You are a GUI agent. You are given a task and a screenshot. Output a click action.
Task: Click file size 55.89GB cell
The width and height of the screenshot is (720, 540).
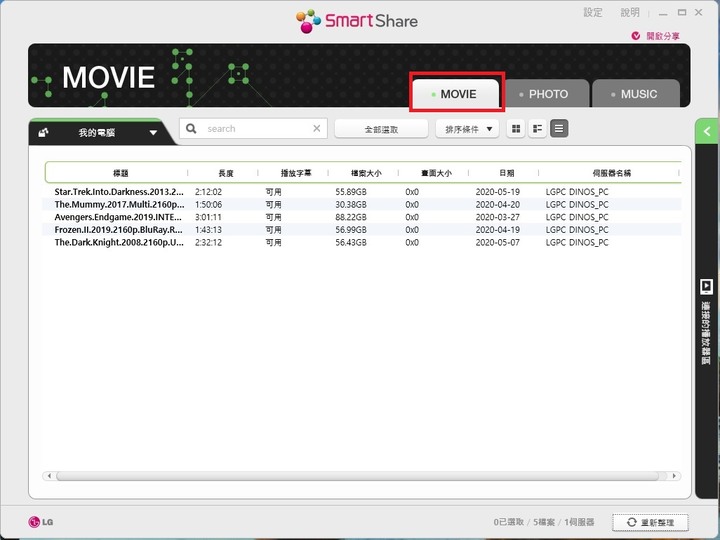(351, 192)
